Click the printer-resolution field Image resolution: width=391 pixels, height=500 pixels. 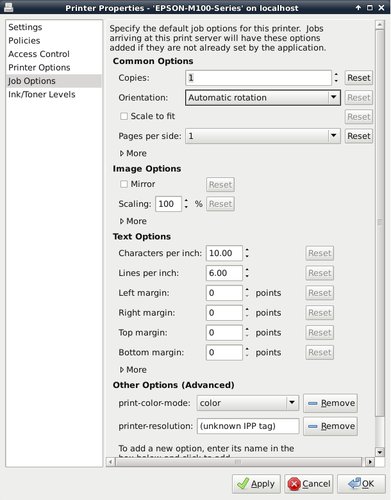pos(248,426)
